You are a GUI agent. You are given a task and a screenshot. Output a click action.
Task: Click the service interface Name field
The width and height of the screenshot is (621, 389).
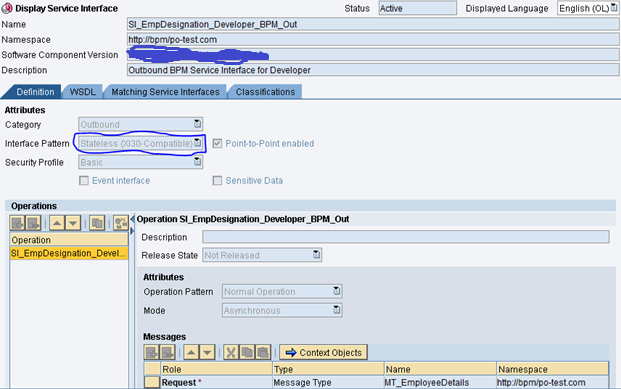373,24
